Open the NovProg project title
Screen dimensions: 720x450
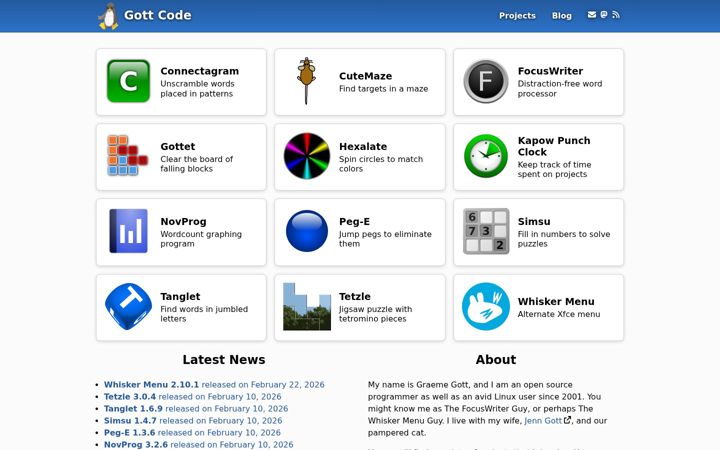coord(183,222)
